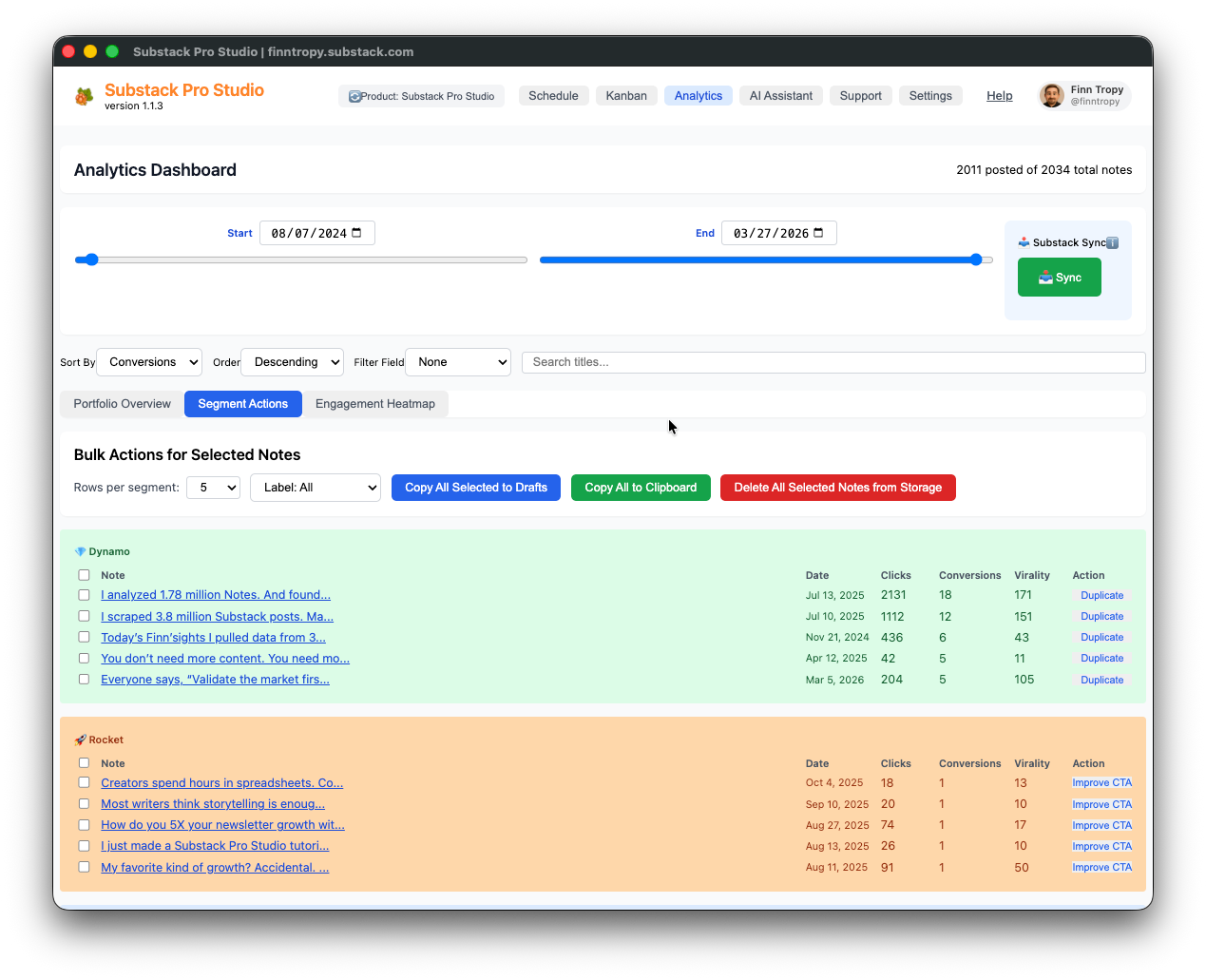Open calendar picker in End date field
1206x980 pixels.
[818, 233]
